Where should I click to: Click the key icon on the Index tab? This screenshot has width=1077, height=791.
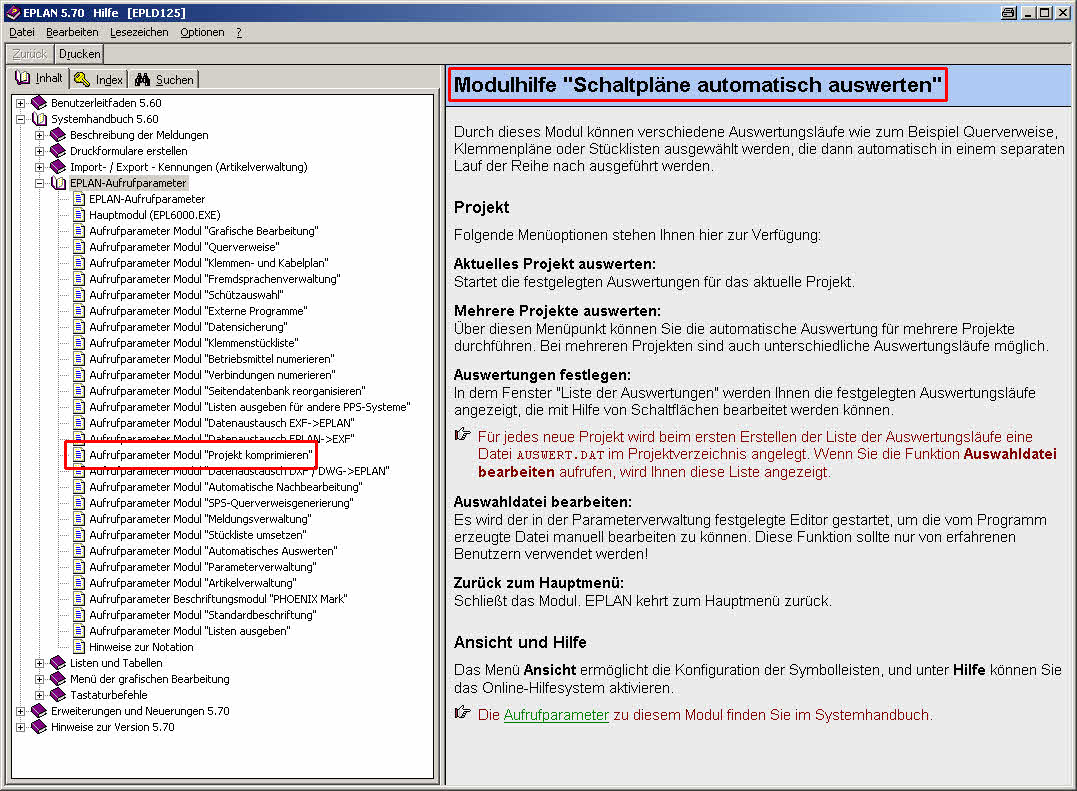click(82, 80)
